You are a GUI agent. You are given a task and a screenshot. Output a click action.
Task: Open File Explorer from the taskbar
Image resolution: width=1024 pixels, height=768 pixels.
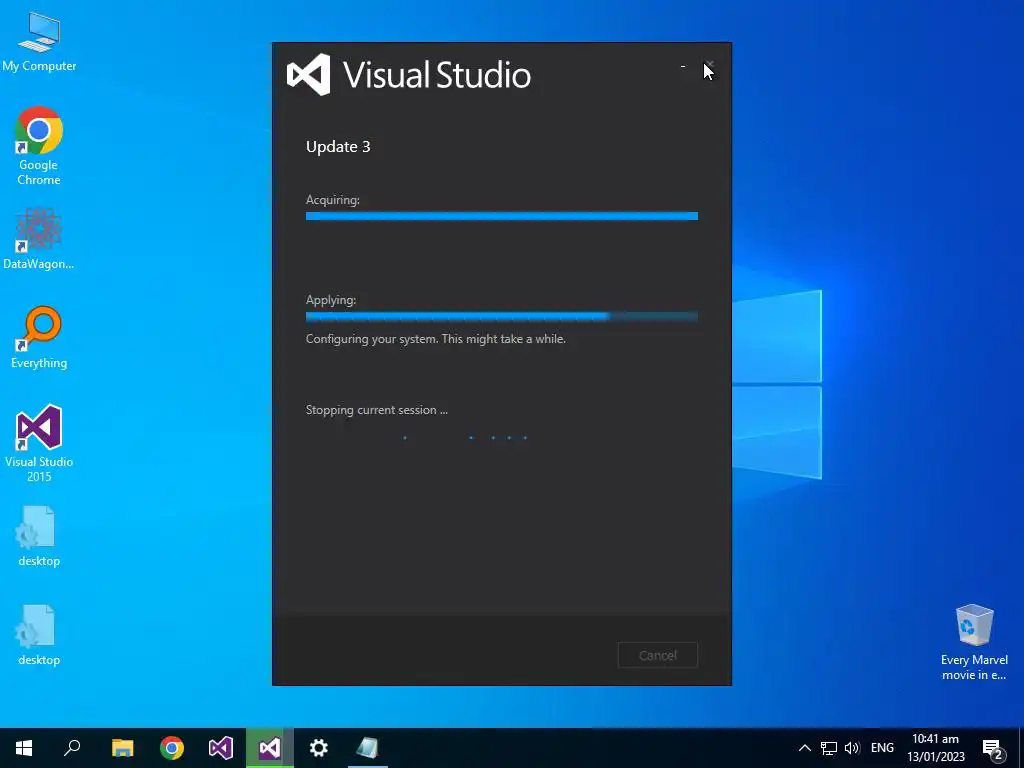click(122, 748)
